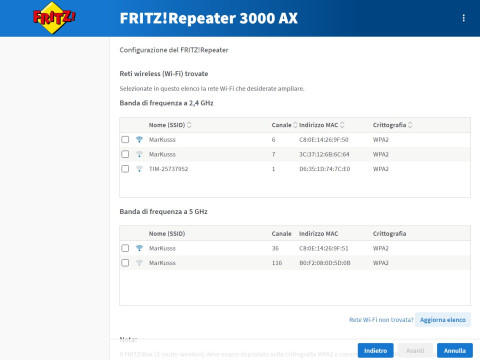Click the 5 GHz table Crittografia header
Image resolution: width=480 pixels, height=360 pixels.
point(389,234)
